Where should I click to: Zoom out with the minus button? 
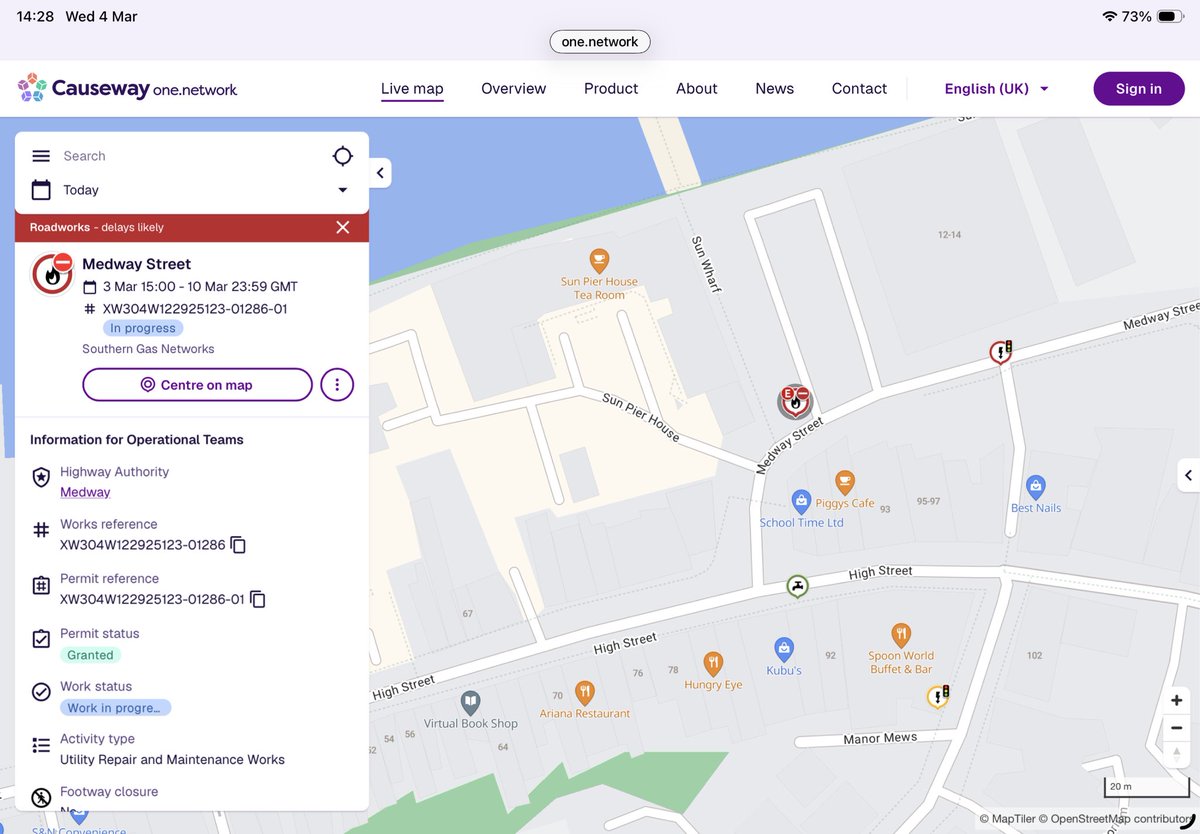click(1177, 728)
